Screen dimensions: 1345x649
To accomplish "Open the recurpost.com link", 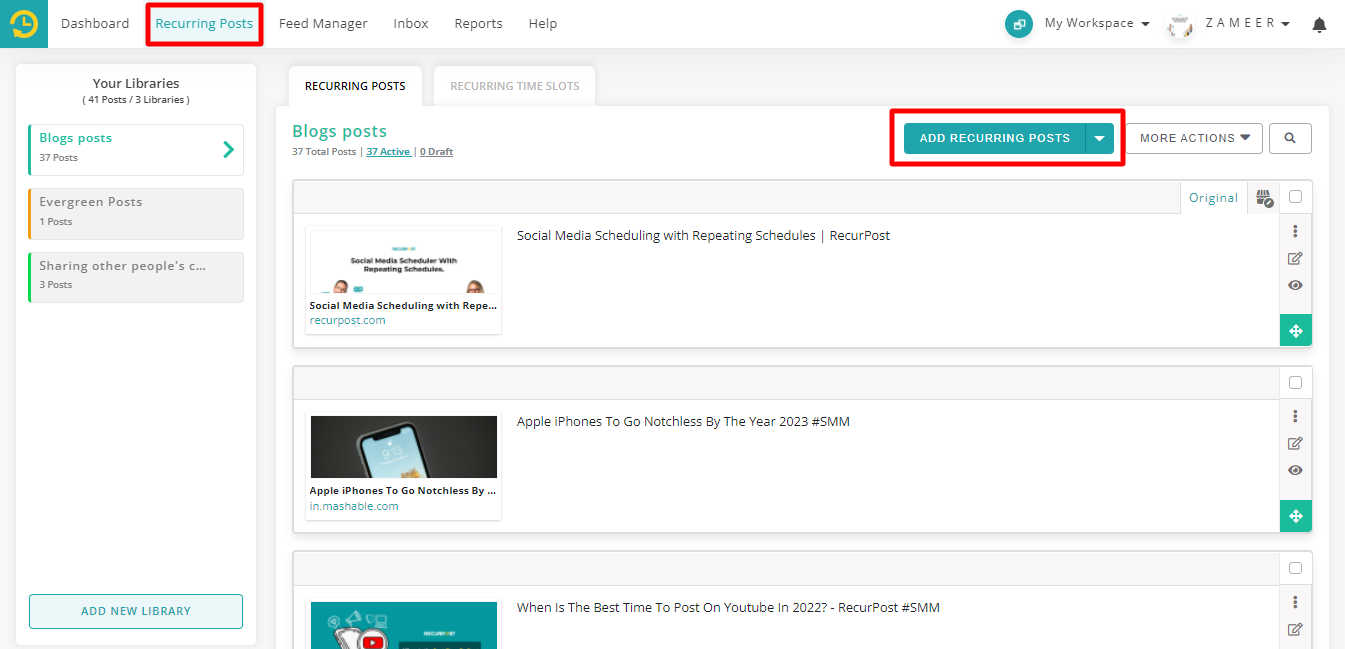I will click(347, 321).
